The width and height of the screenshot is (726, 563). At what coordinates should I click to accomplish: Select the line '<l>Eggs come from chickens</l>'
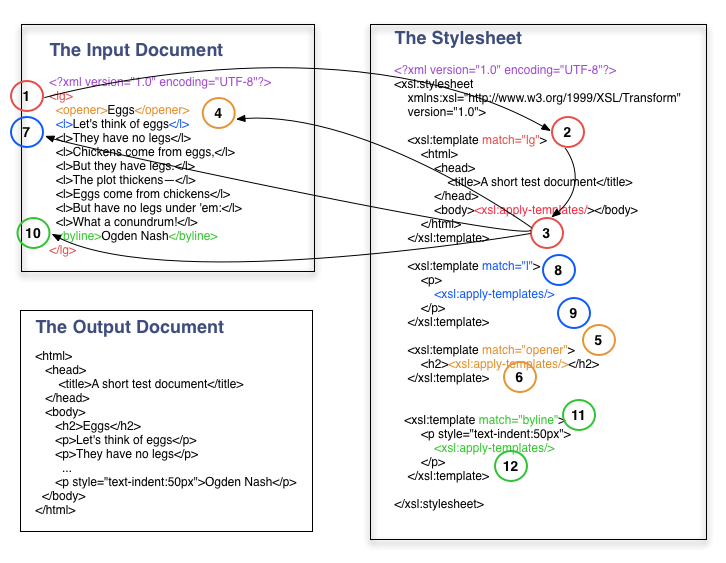pos(143,194)
